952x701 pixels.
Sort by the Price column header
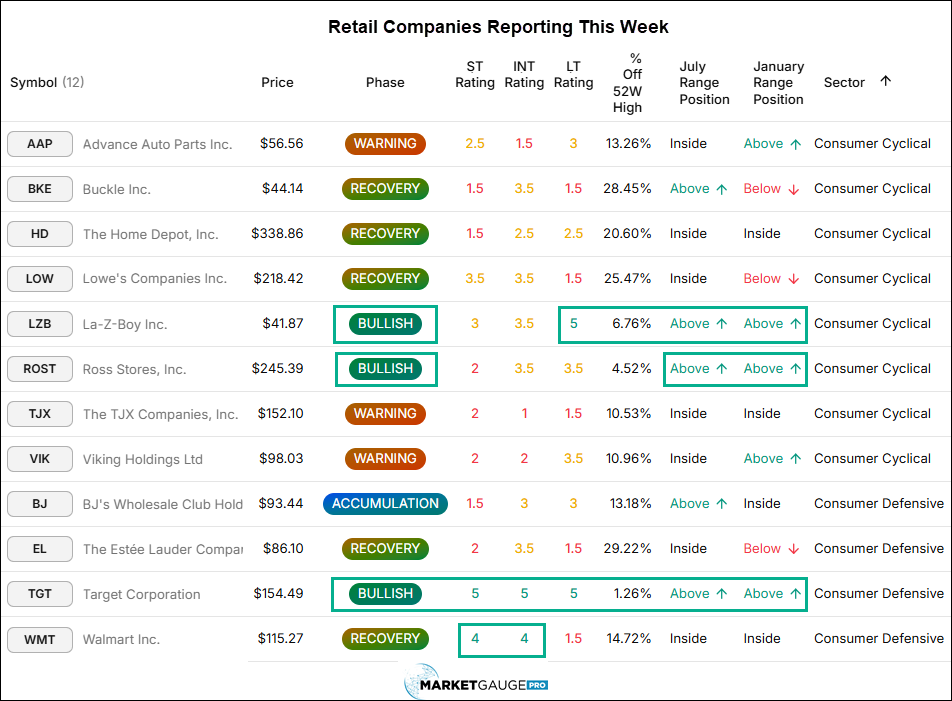(x=277, y=83)
